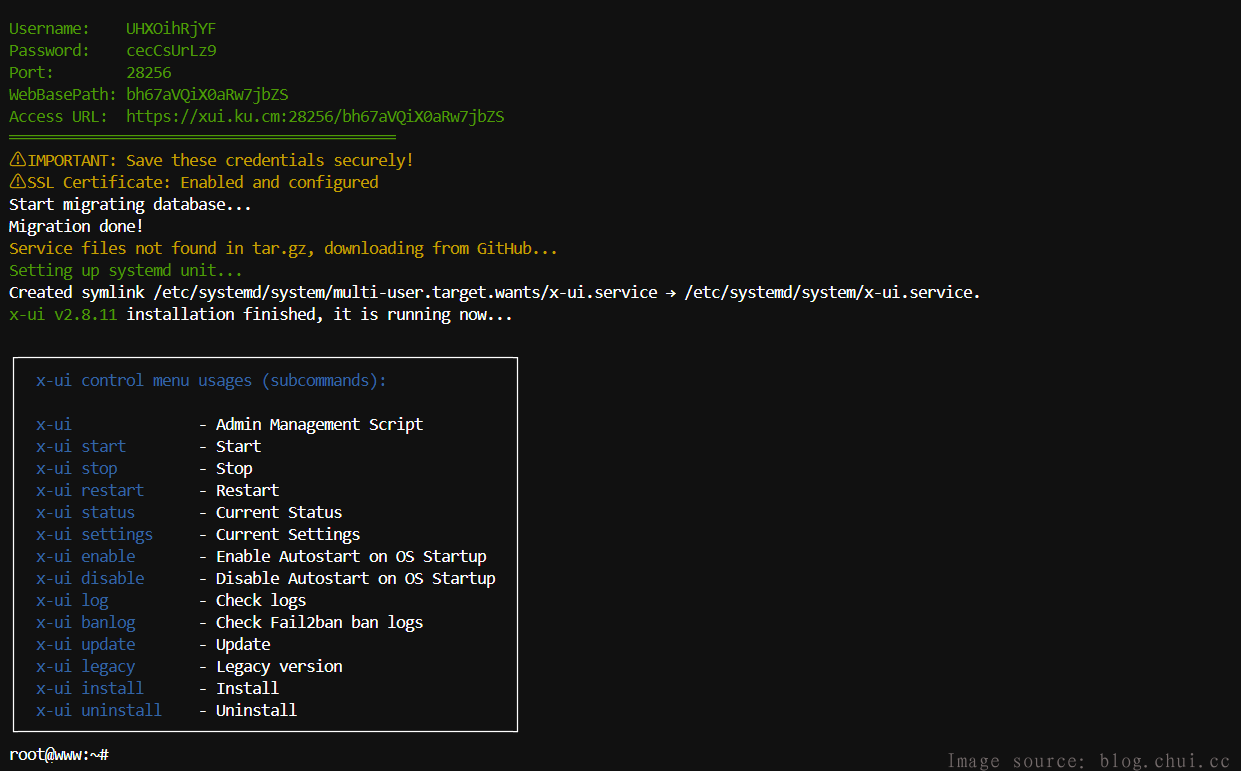Click the 'x-ui v2.8.11' version text

point(63,314)
